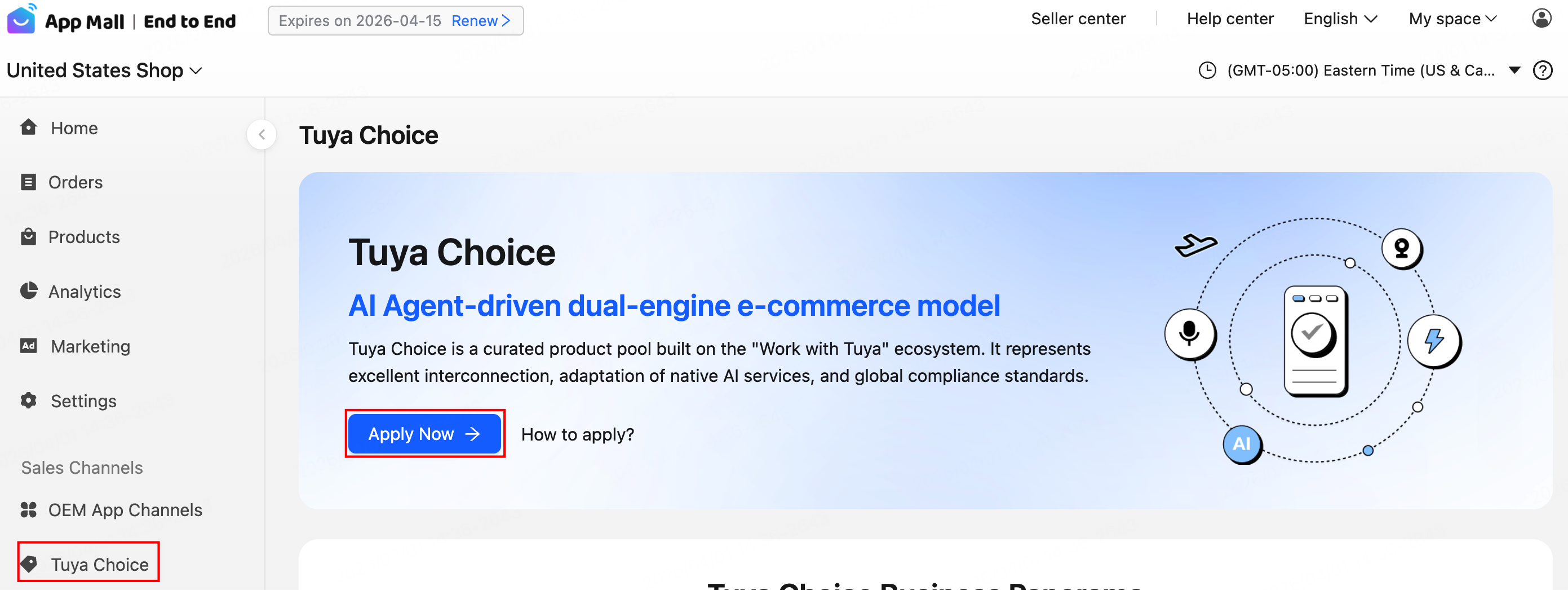Click the Renew subscription link
Screen dimensions: 1568x590
(x=480, y=21)
